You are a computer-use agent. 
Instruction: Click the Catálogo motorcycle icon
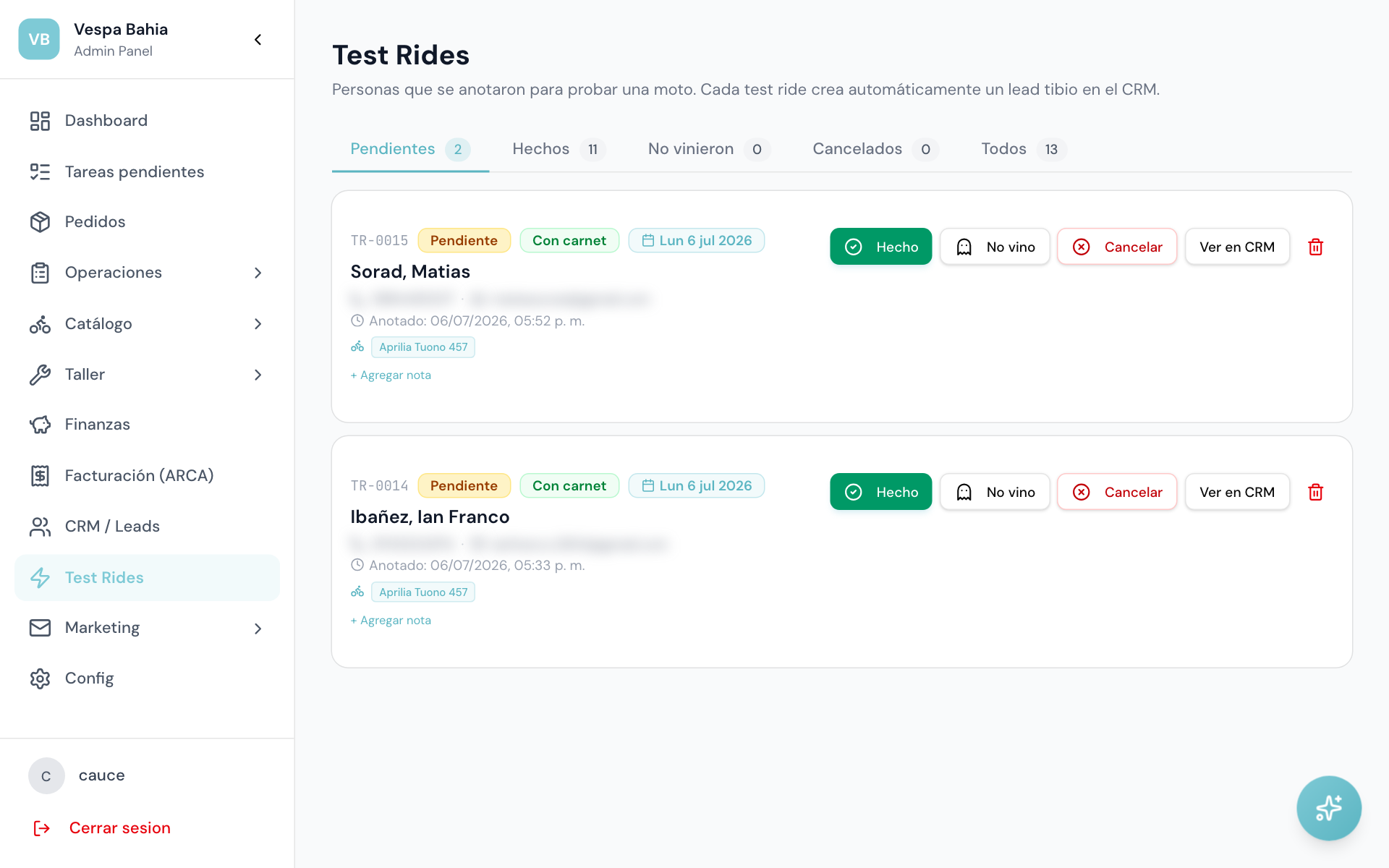[40, 324]
